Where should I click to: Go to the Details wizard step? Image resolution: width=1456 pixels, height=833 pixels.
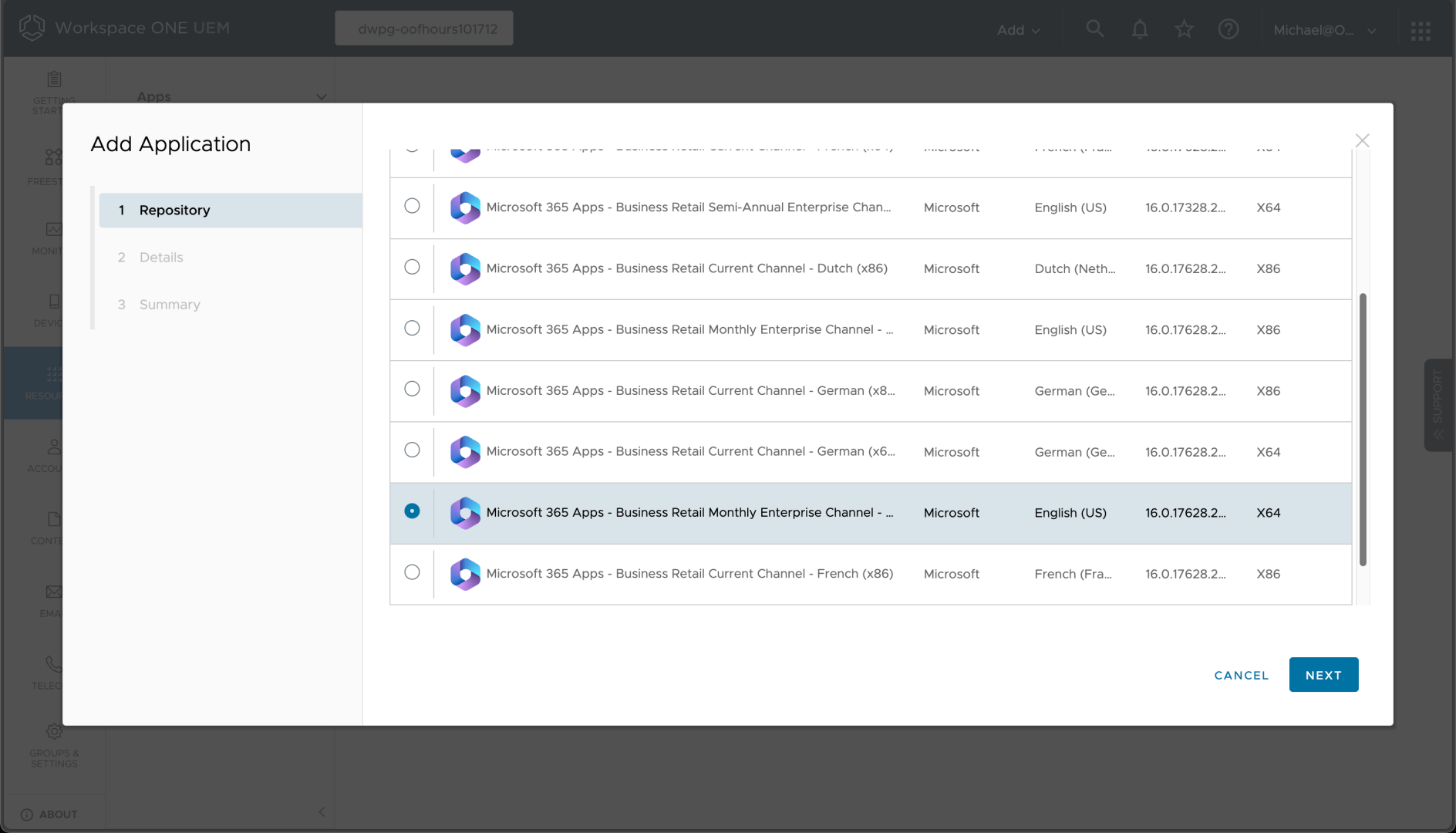(161, 258)
